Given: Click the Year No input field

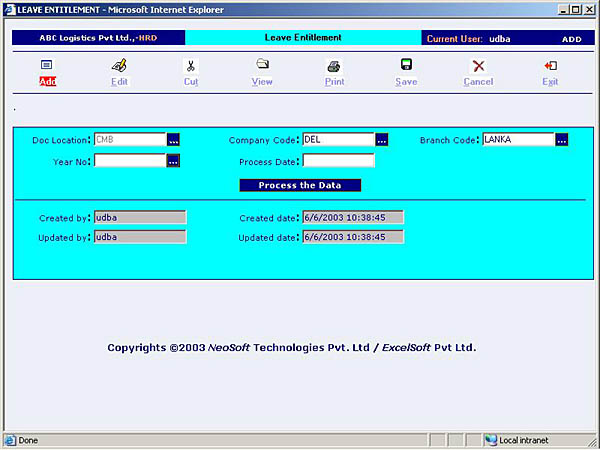Looking at the screenshot, I should [x=129, y=160].
